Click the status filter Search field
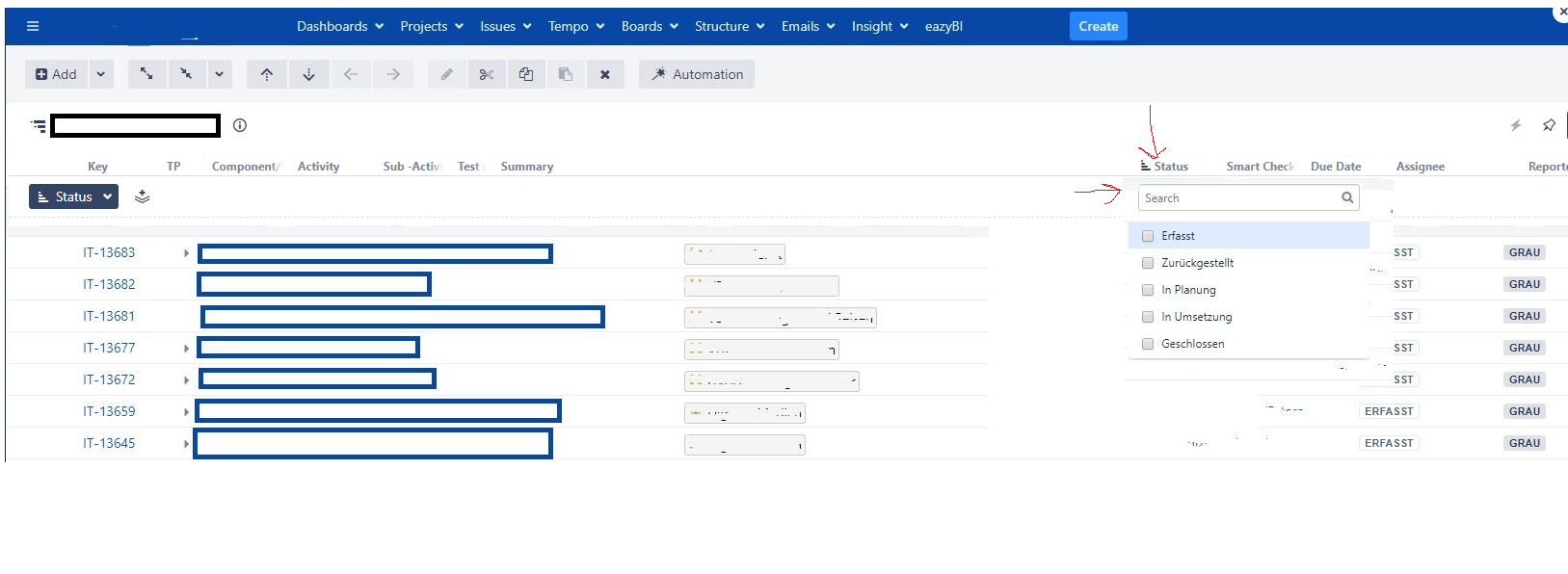 1249,197
